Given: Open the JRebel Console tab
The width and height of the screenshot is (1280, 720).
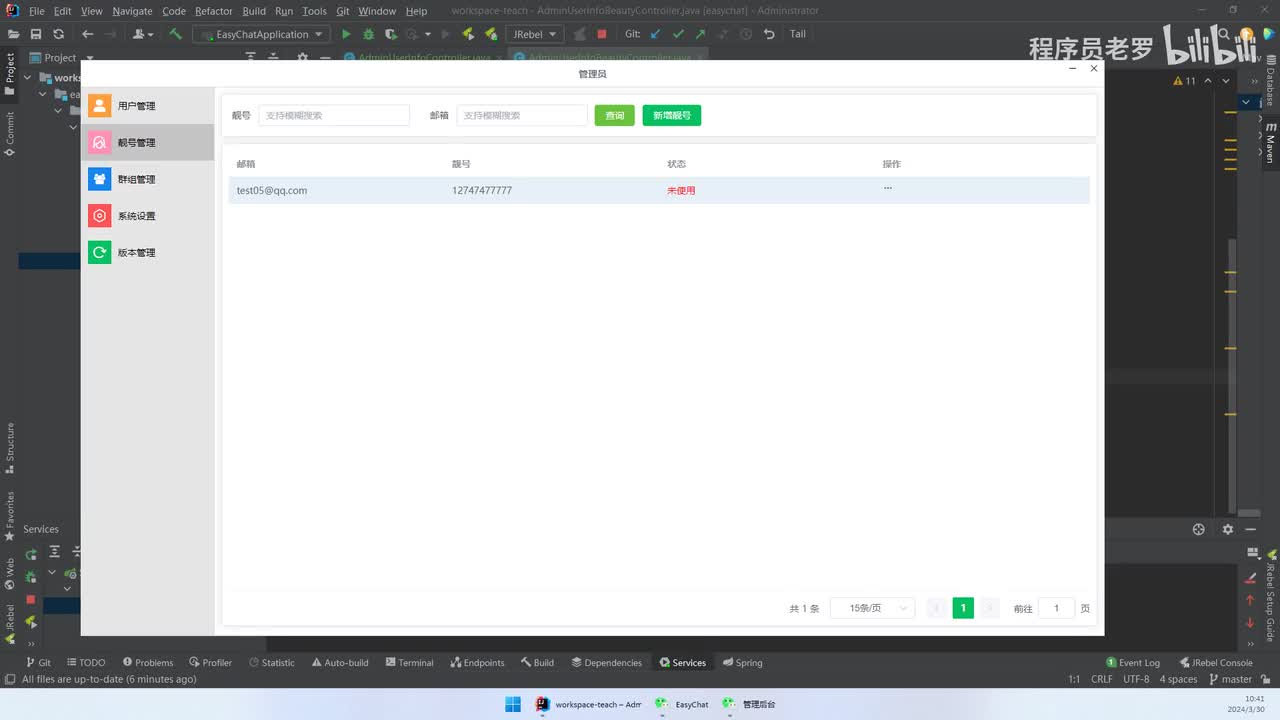Looking at the screenshot, I should point(1216,662).
